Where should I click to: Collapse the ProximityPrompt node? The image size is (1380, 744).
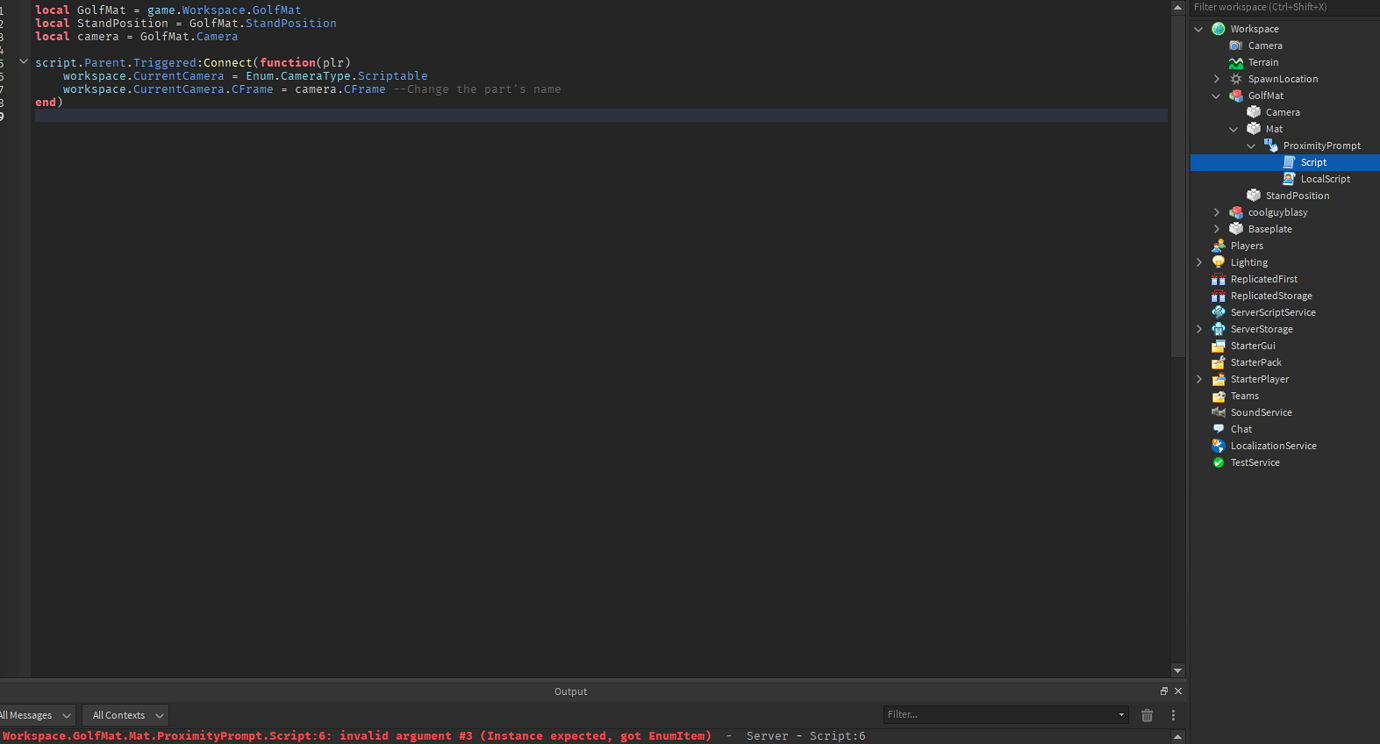1251,146
